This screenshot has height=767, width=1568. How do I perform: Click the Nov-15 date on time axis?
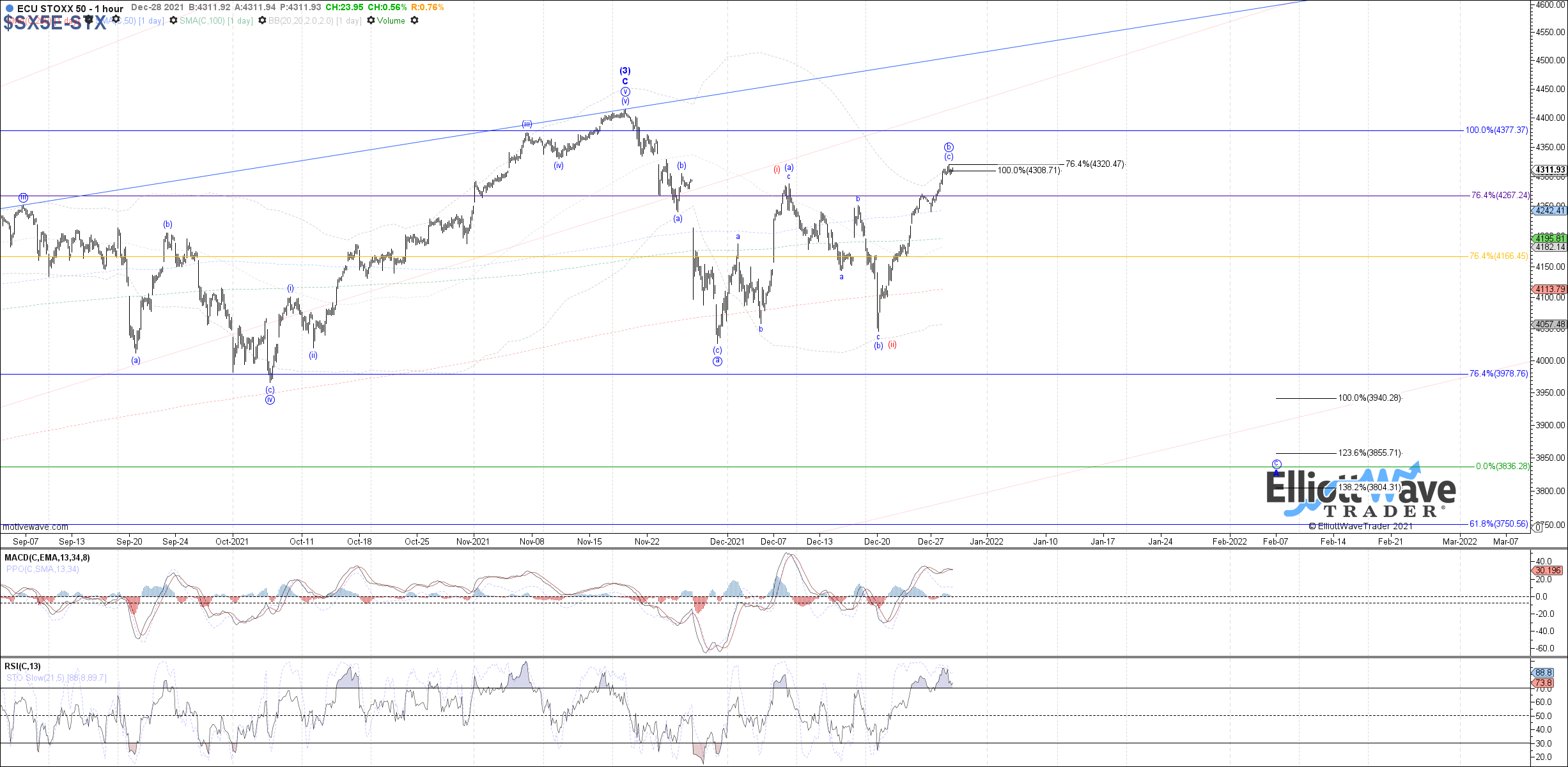pos(589,541)
